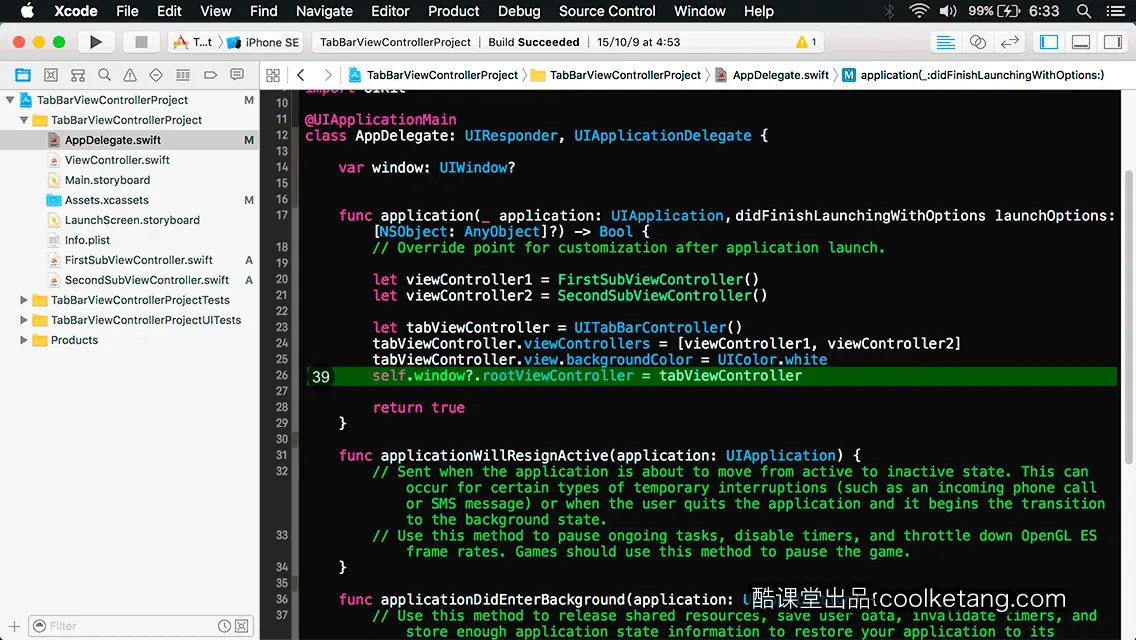The image size is (1136, 640).
Task: Open the Report navigator
Action: click(x=237, y=75)
